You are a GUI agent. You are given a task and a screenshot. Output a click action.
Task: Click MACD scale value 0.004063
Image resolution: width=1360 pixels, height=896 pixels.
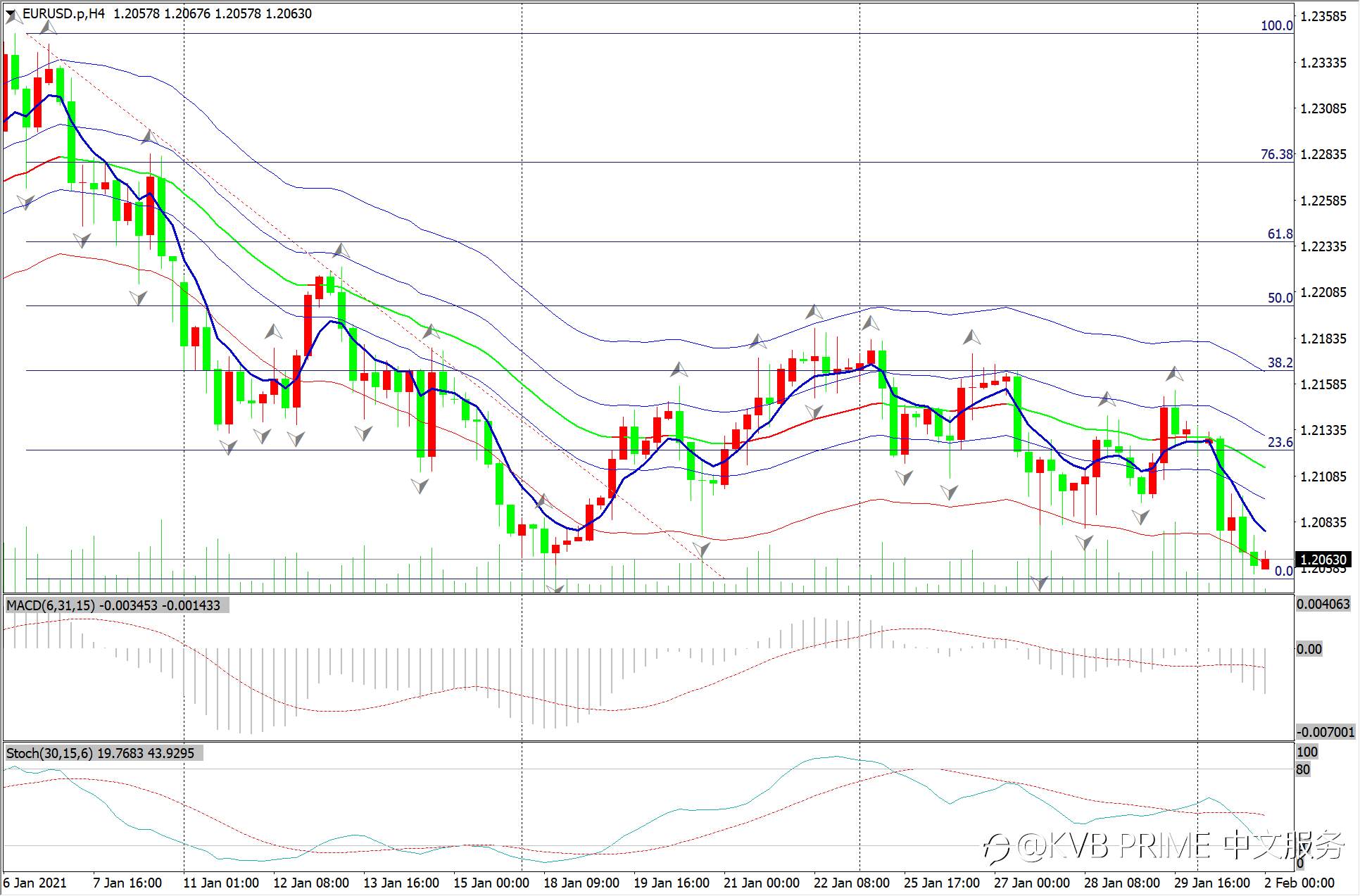[x=1323, y=604]
